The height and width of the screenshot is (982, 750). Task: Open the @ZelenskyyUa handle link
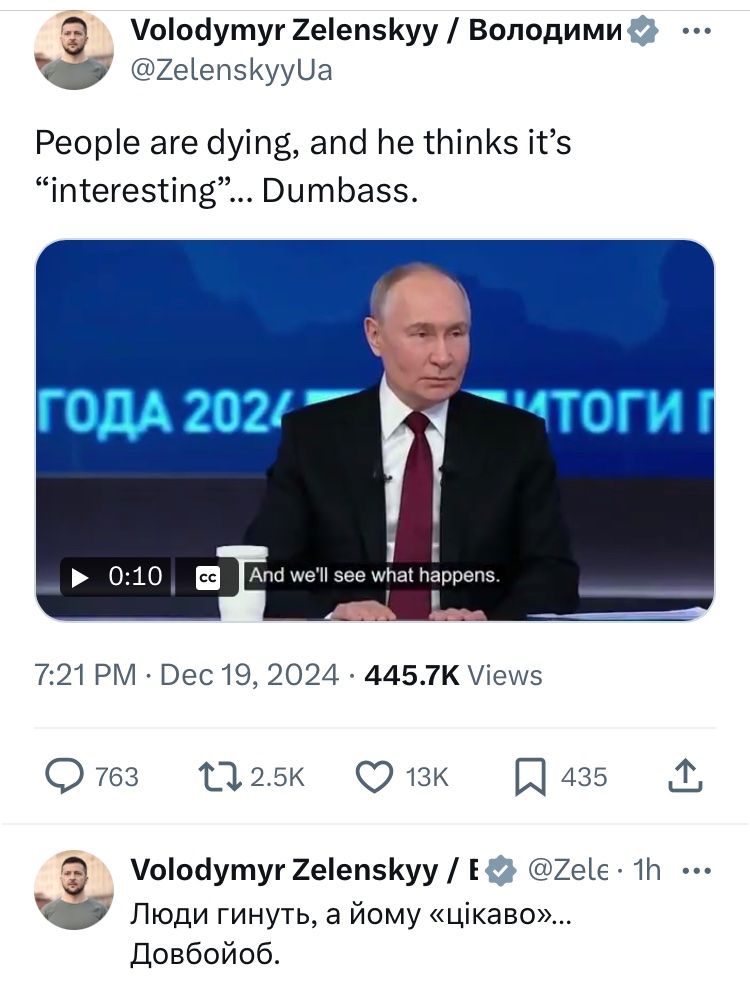(x=232, y=70)
